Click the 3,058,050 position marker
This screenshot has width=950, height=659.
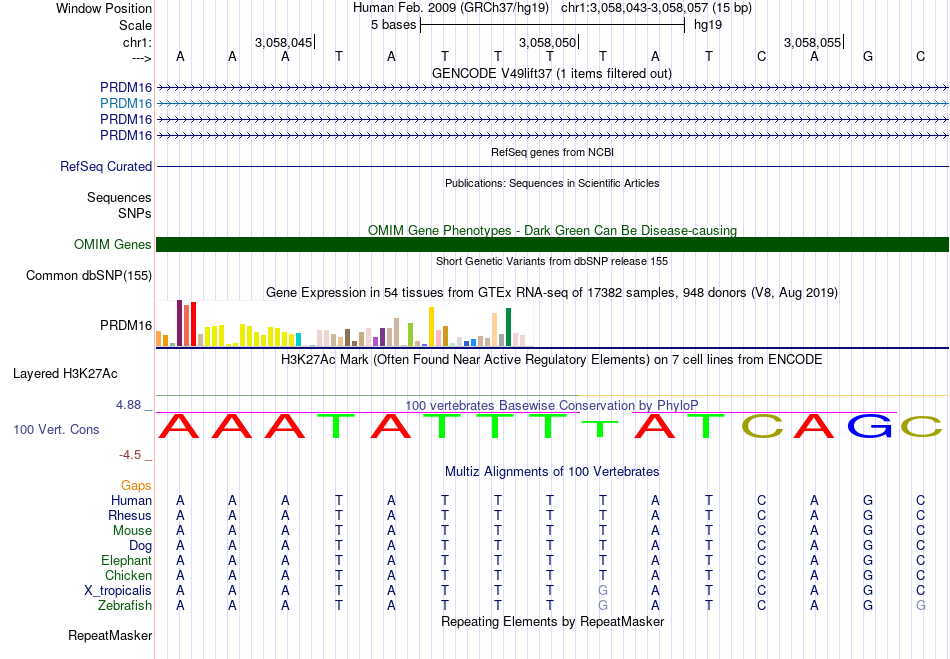coord(548,43)
